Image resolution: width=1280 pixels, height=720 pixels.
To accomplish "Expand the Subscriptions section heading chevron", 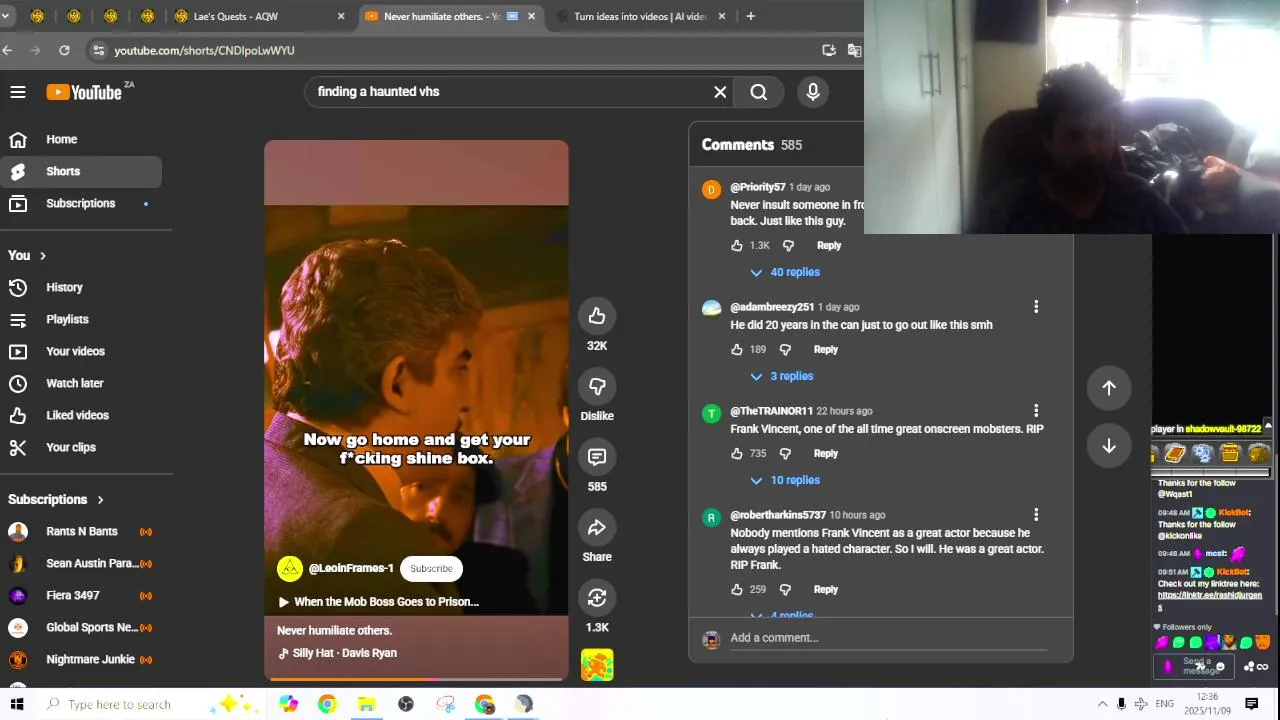I will (x=100, y=500).
